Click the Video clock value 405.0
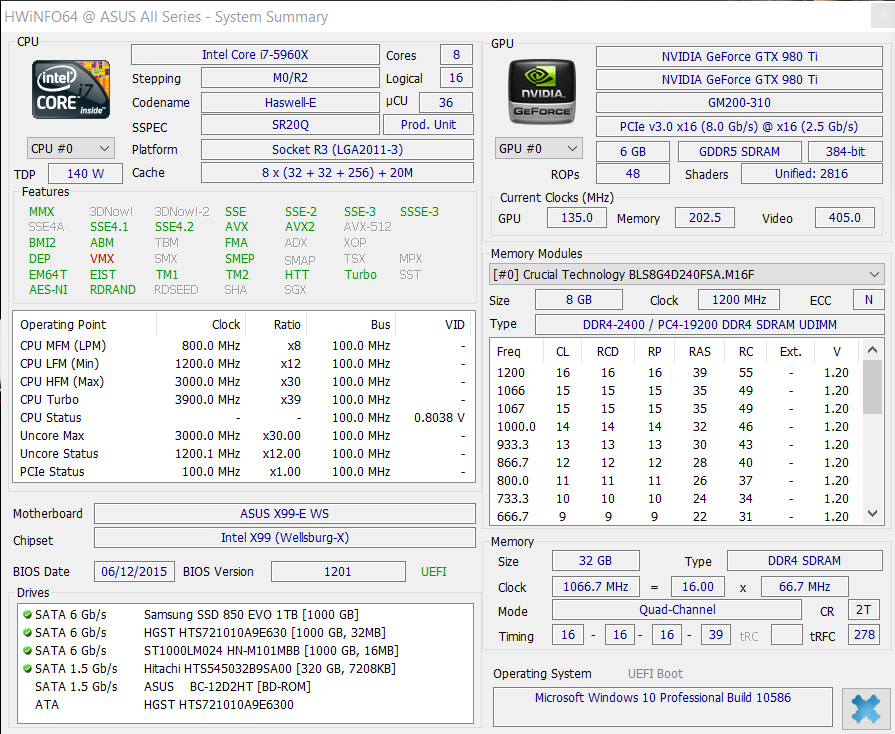The width and height of the screenshot is (895, 734). [844, 217]
